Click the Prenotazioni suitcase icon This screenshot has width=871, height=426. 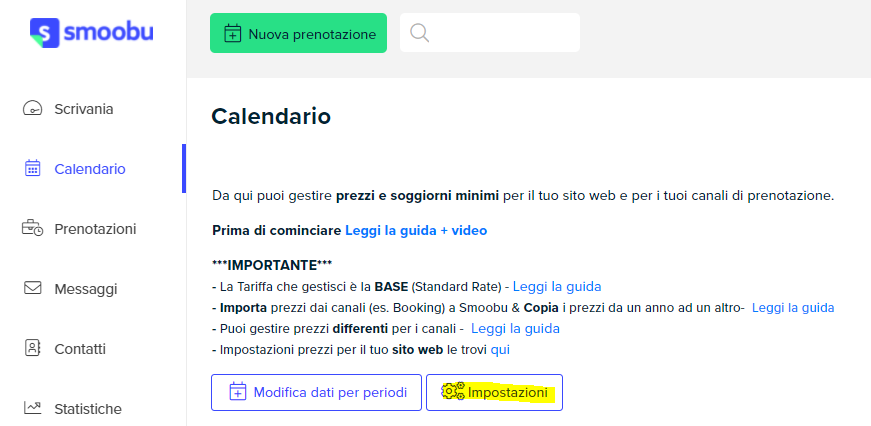[32, 228]
